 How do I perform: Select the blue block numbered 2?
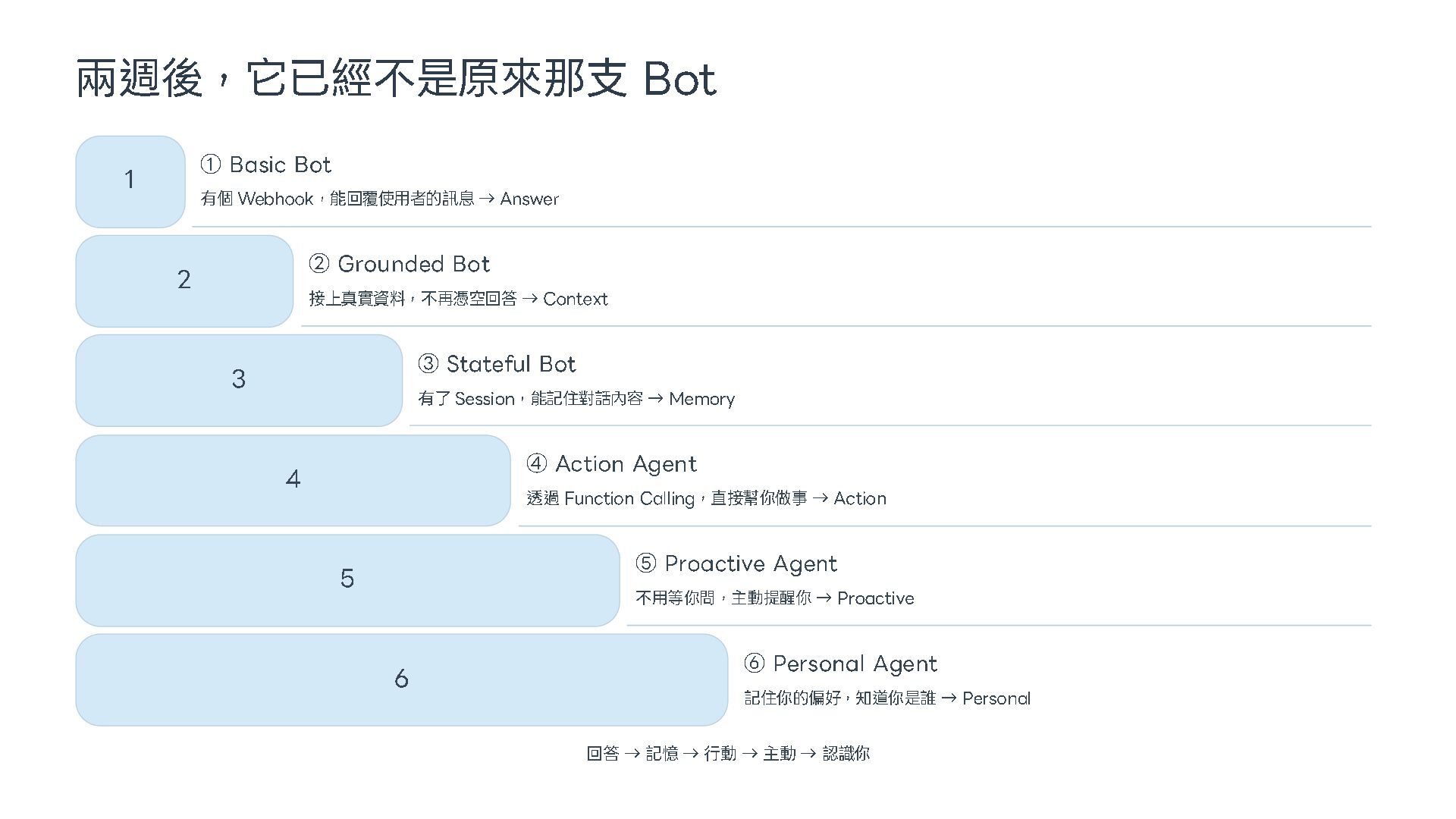(x=184, y=281)
